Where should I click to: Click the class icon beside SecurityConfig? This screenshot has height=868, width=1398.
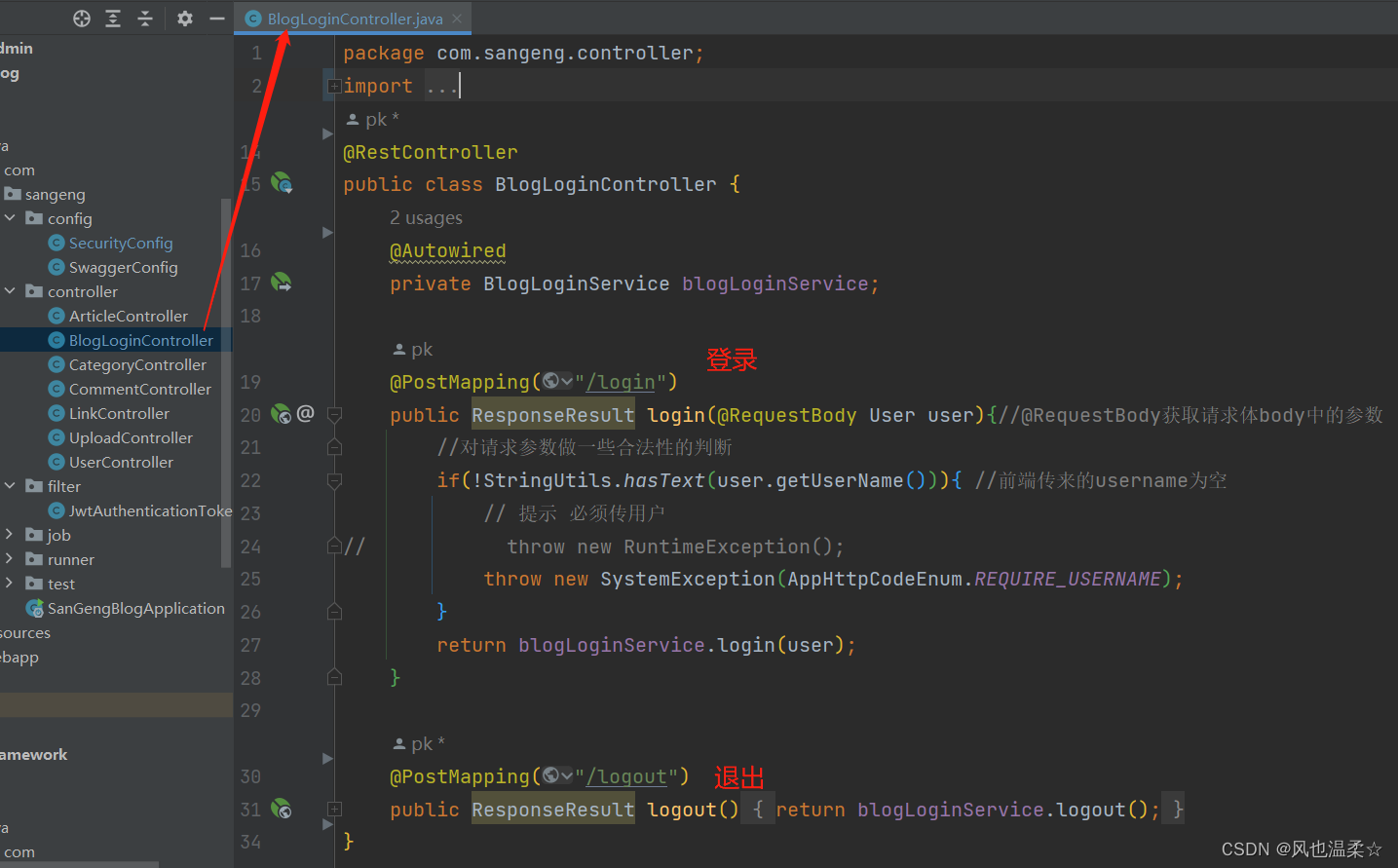coord(57,243)
